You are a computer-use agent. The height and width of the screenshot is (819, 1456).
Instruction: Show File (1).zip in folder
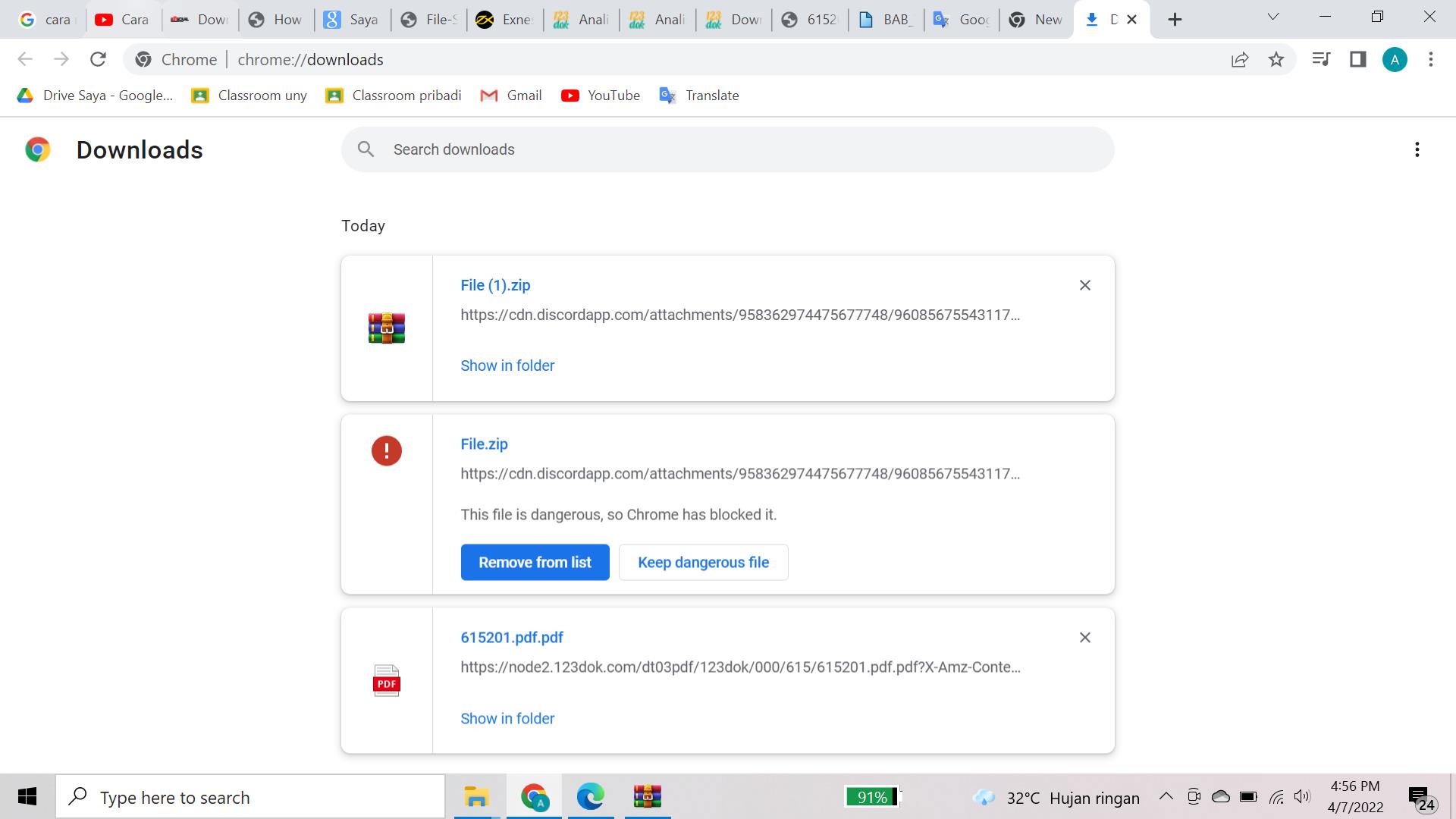pos(507,366)
